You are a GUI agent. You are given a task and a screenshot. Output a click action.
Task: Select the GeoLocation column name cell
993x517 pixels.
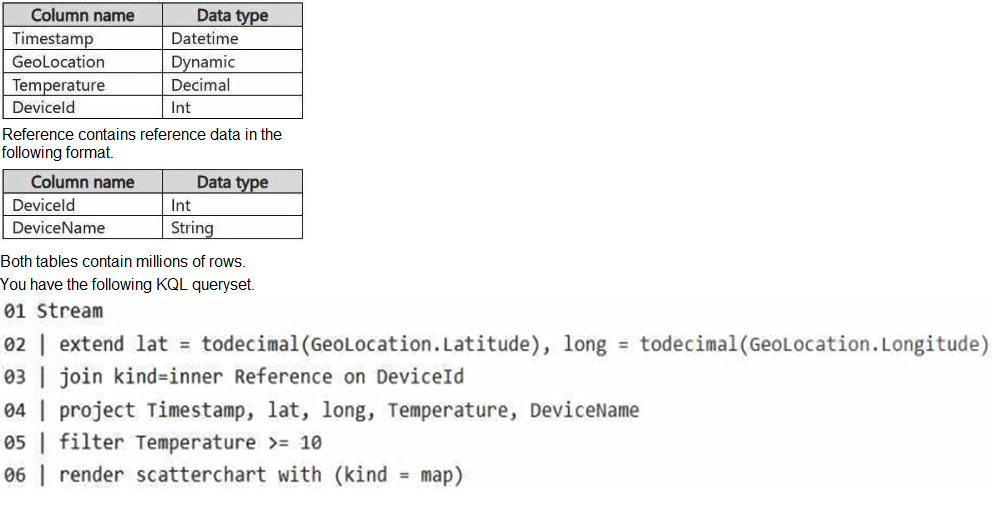(82, 61)
